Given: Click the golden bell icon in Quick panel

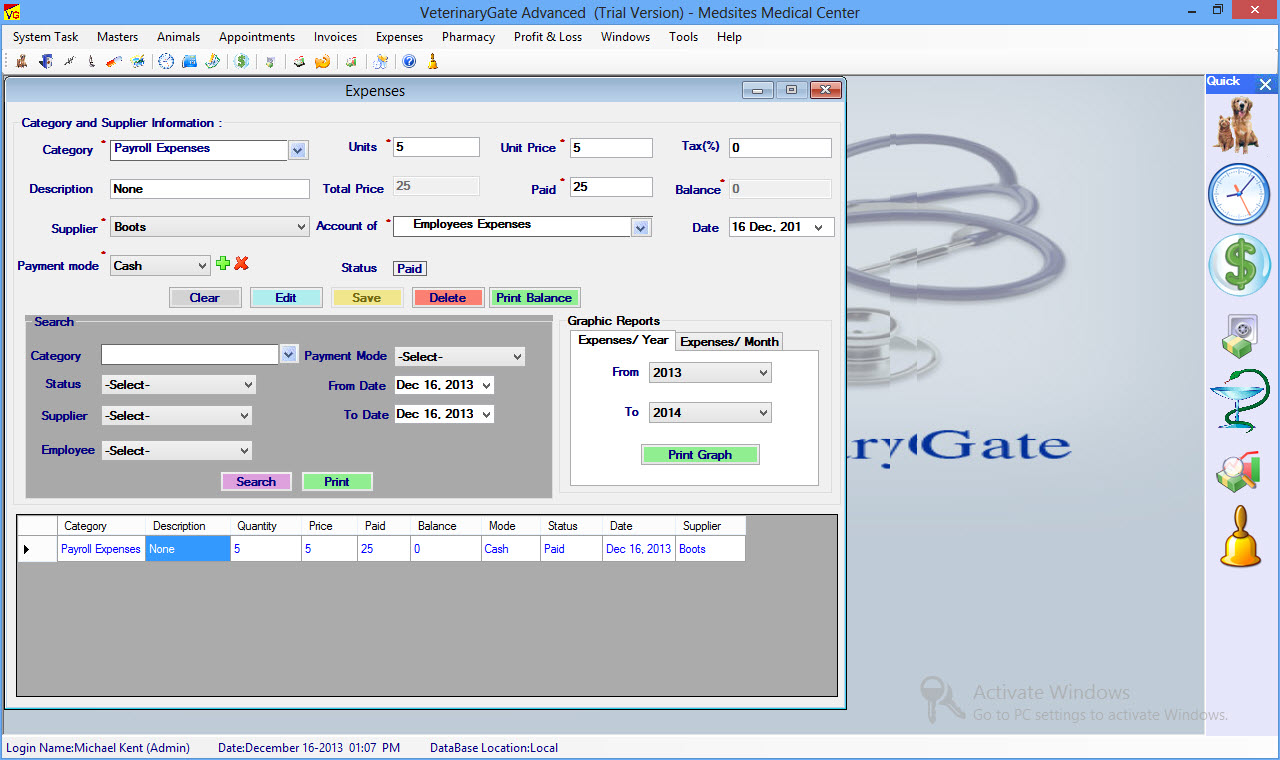Looking at the screenshot, I should 1240,537.
